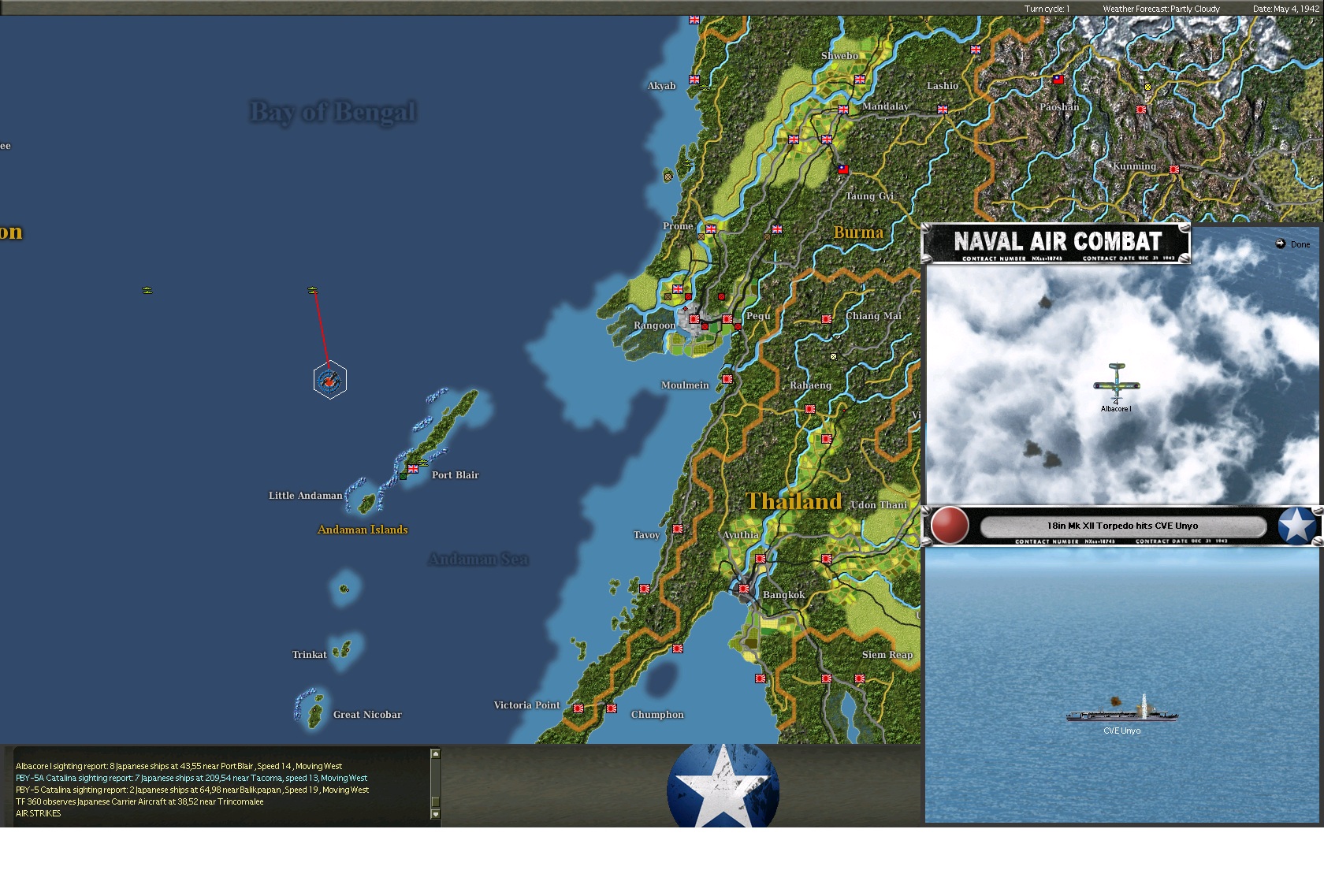This screenshot has height=896, width=1324.
Task: Click the Chinese flag near Taung Gyi
Action: click(842, 169)
